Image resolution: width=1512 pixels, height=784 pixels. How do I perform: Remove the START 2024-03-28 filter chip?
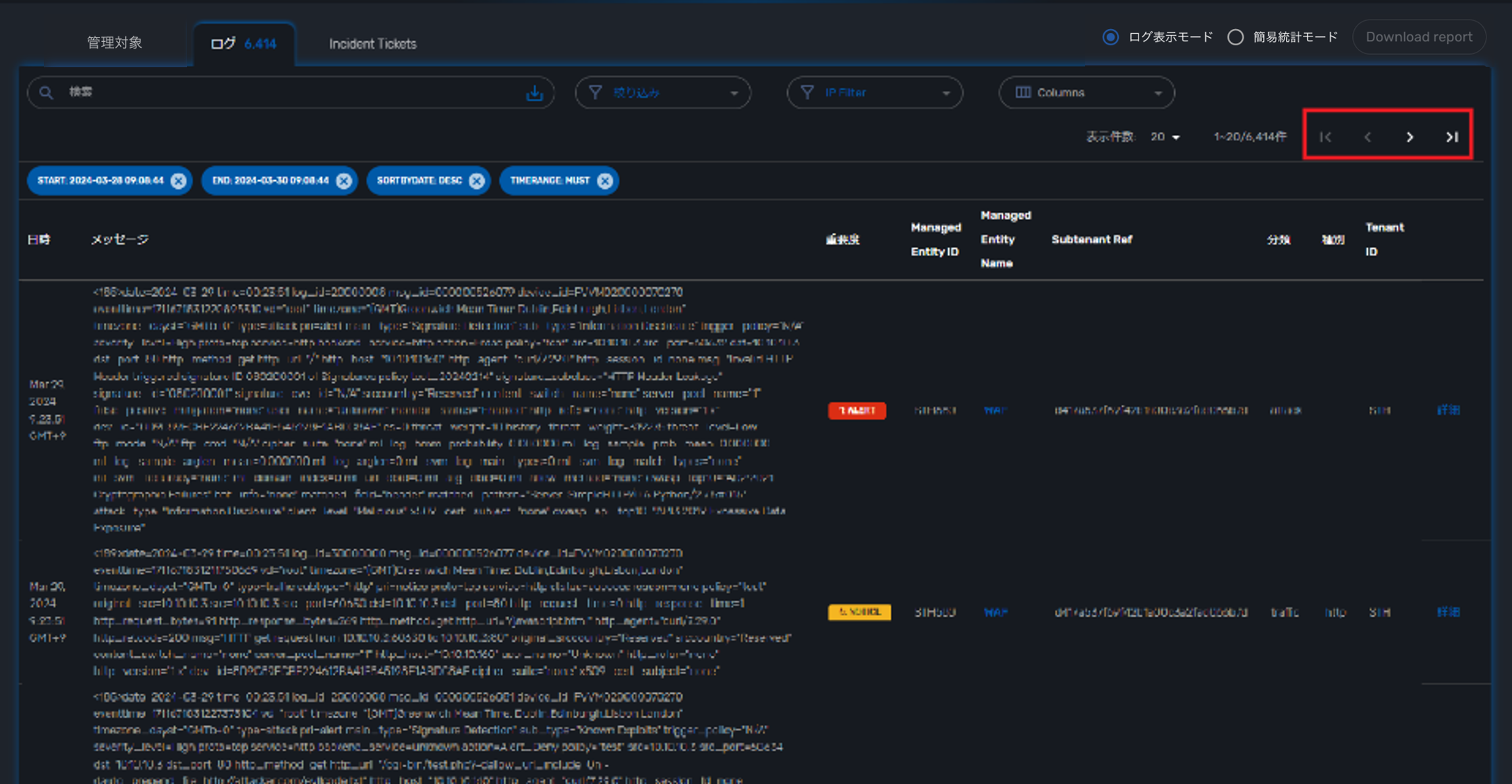(x=179, y=181)
